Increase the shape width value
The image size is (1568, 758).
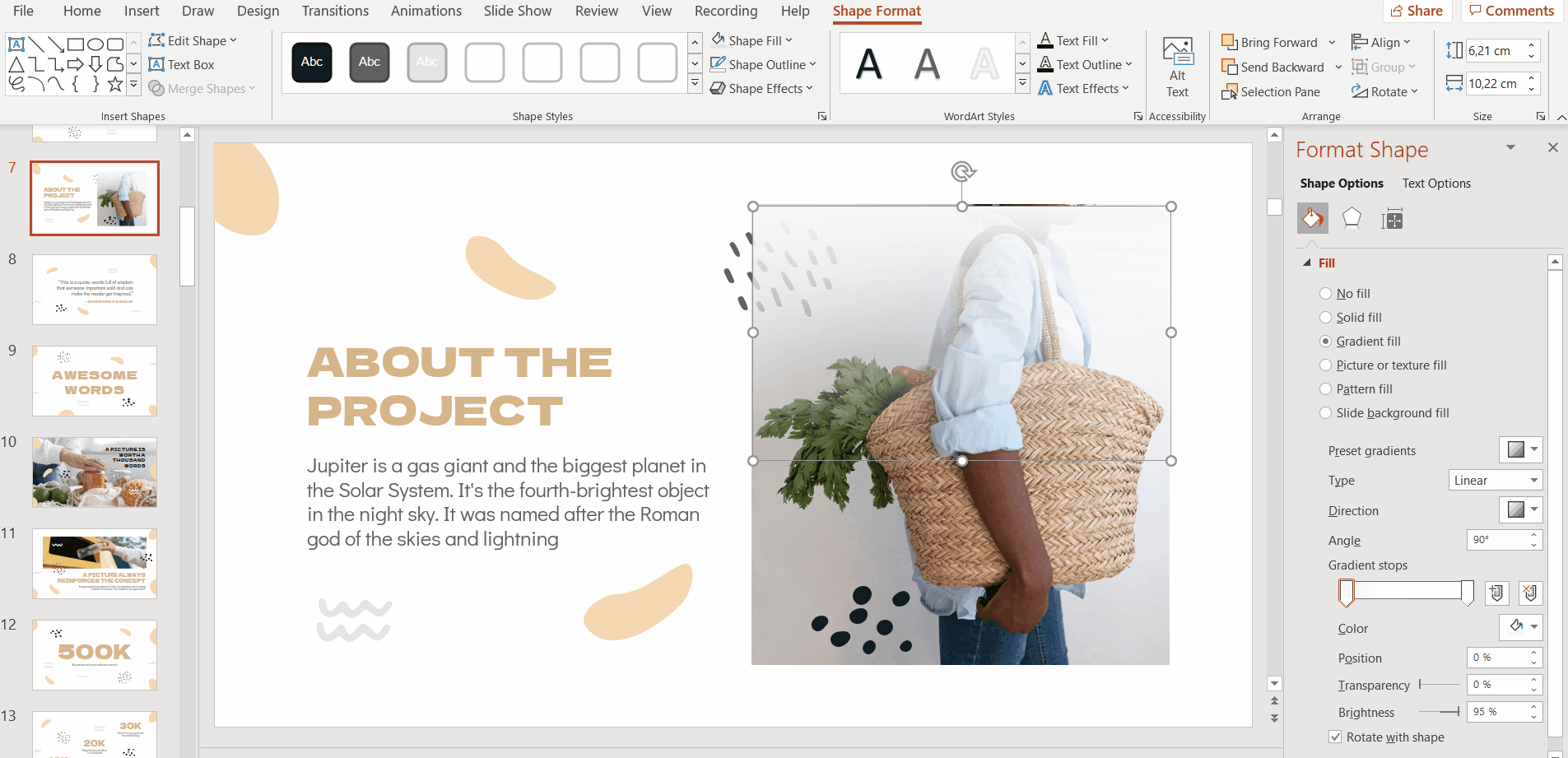pos(1532,79)
